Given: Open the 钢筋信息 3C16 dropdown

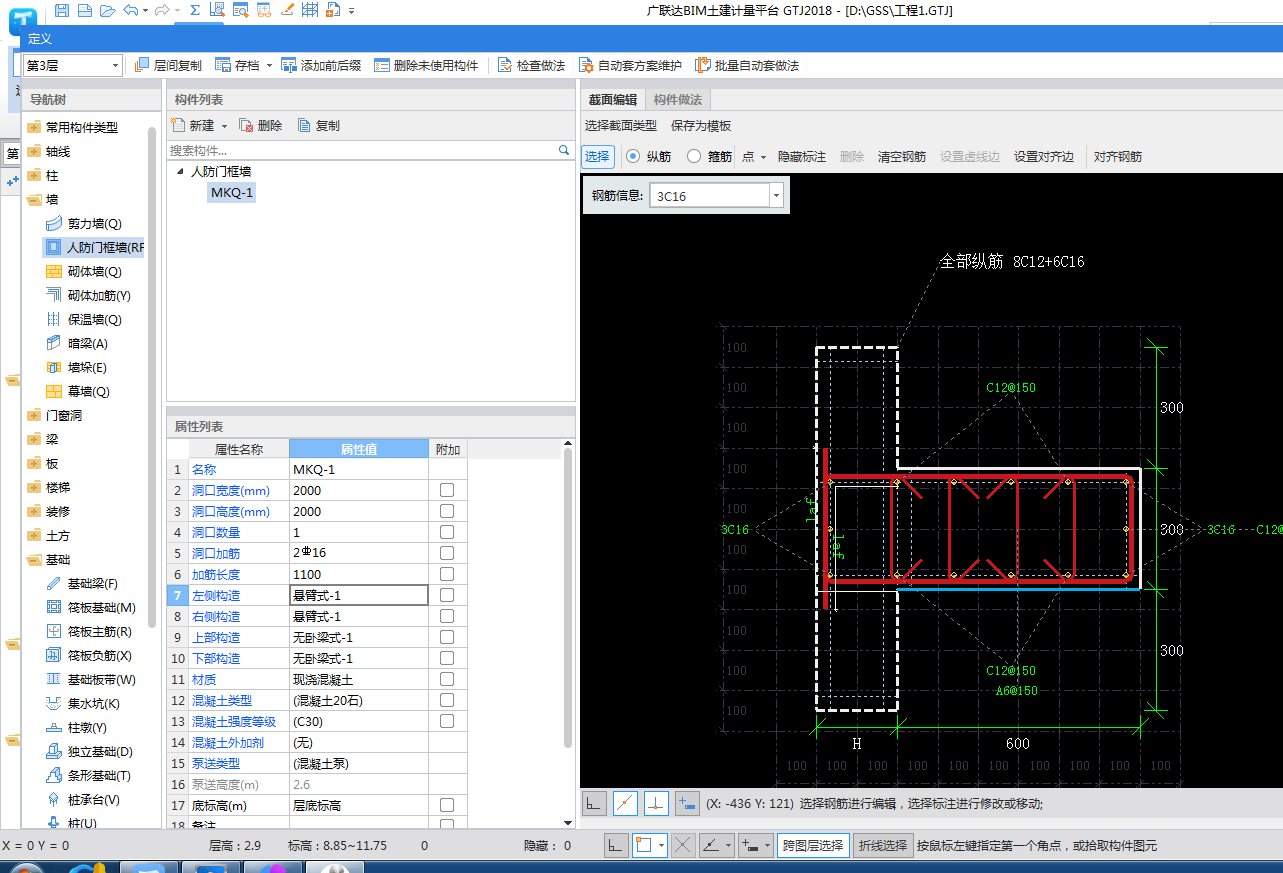Looking at the screenshot, I should coord(775,196).
